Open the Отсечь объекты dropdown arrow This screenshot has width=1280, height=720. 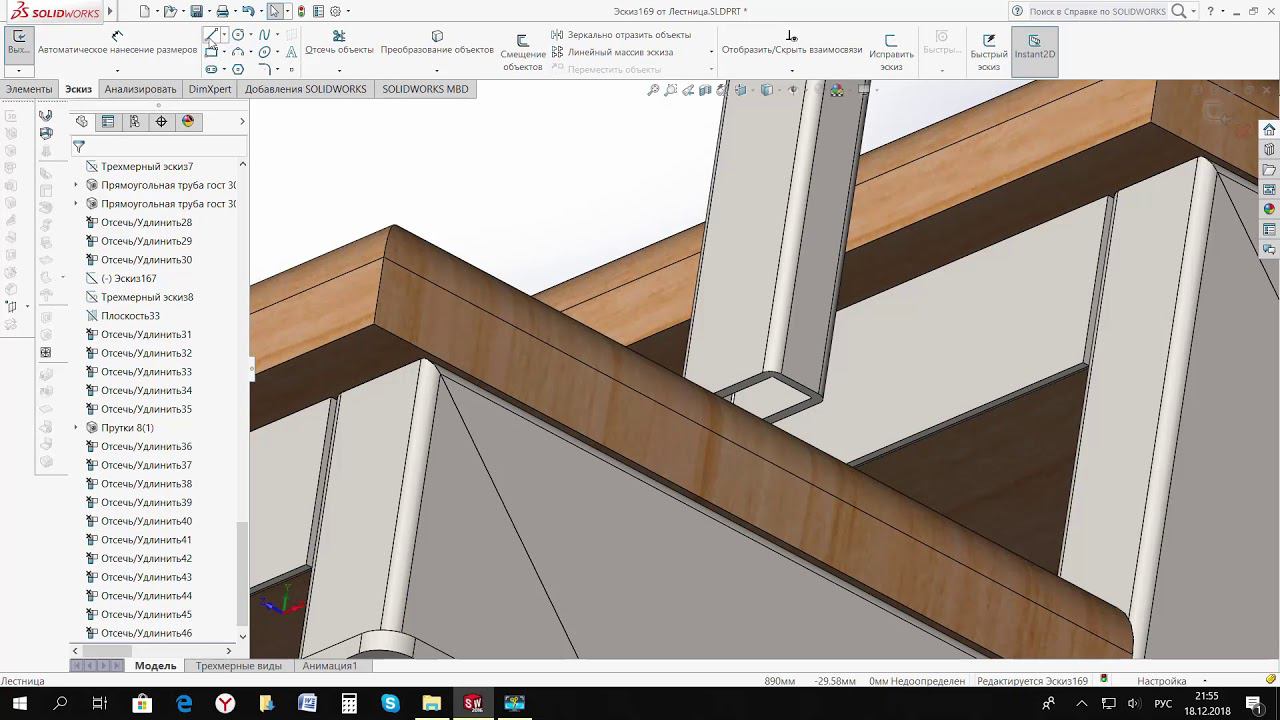[x=339, y=70]
